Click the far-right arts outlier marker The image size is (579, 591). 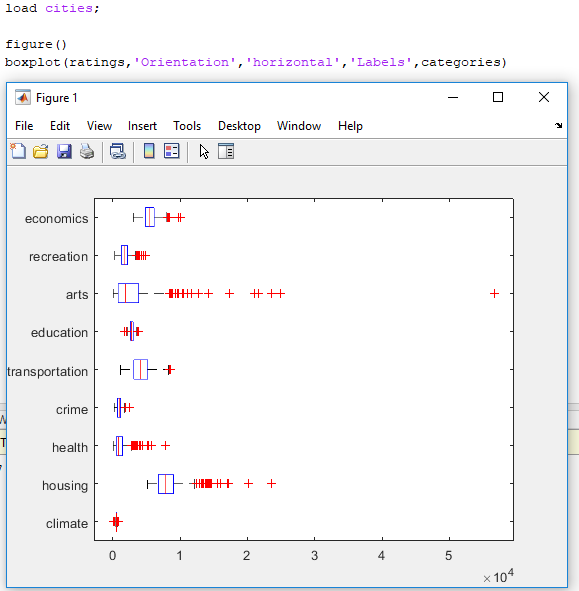(x=494, y=293)
